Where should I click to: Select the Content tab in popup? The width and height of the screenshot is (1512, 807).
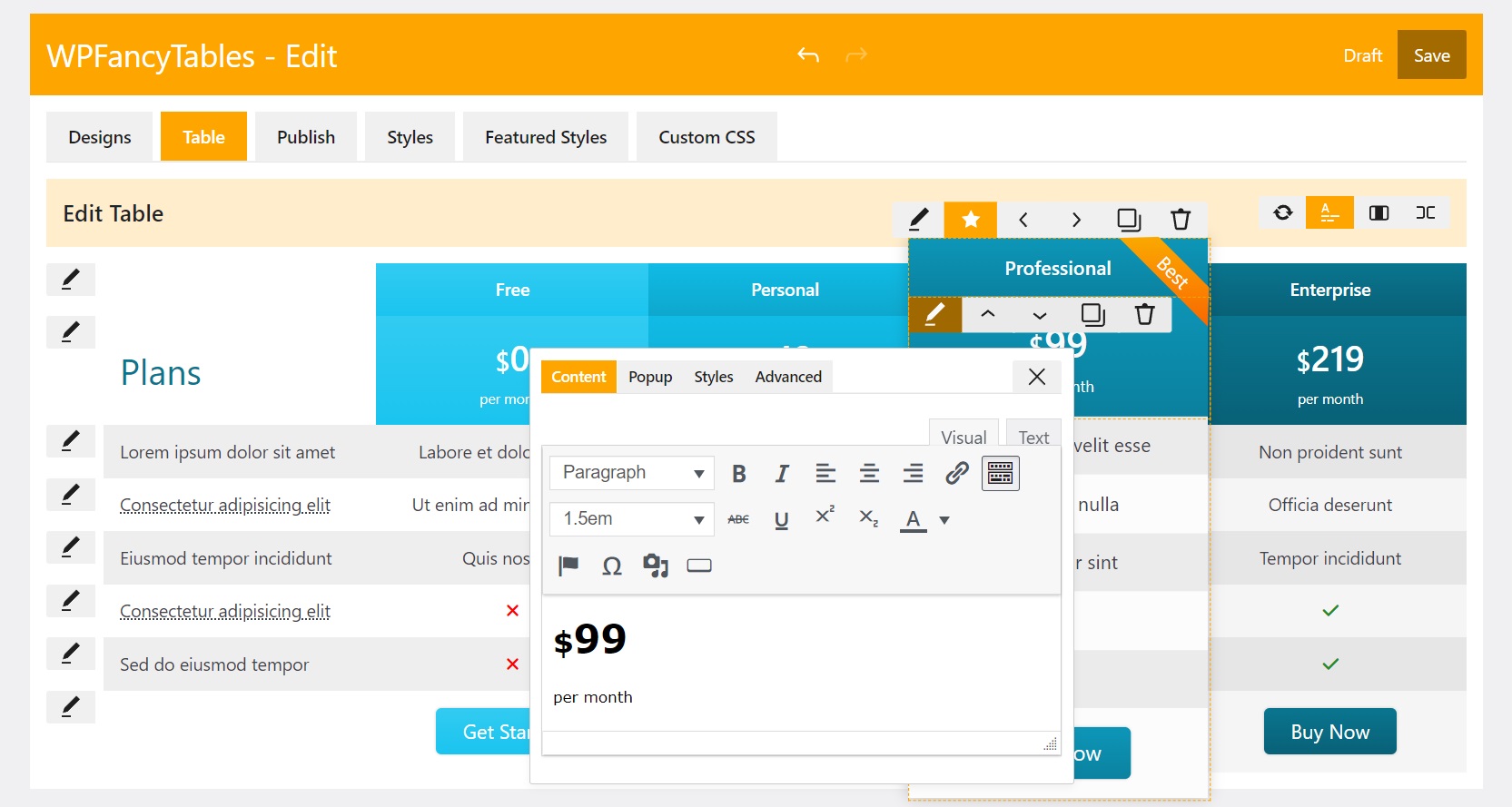(578, 377)
